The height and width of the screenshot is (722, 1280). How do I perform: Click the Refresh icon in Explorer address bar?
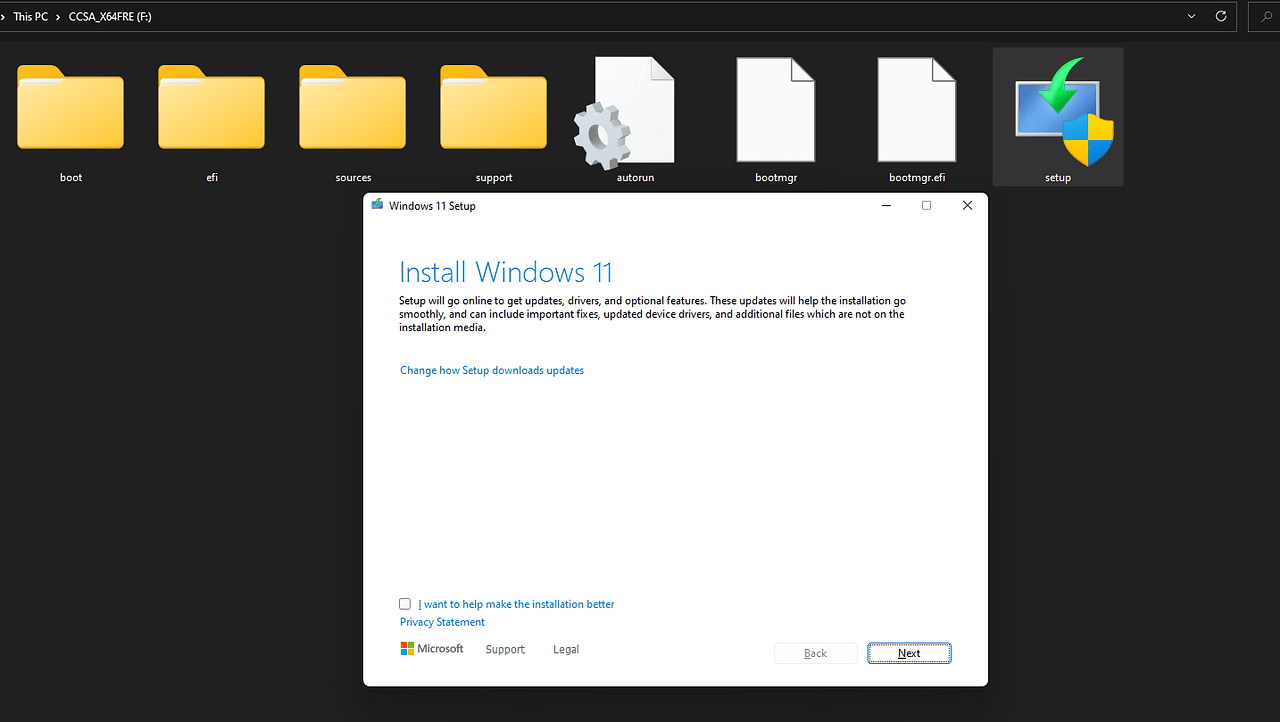pyautogui.click(x=1220, y=17)
